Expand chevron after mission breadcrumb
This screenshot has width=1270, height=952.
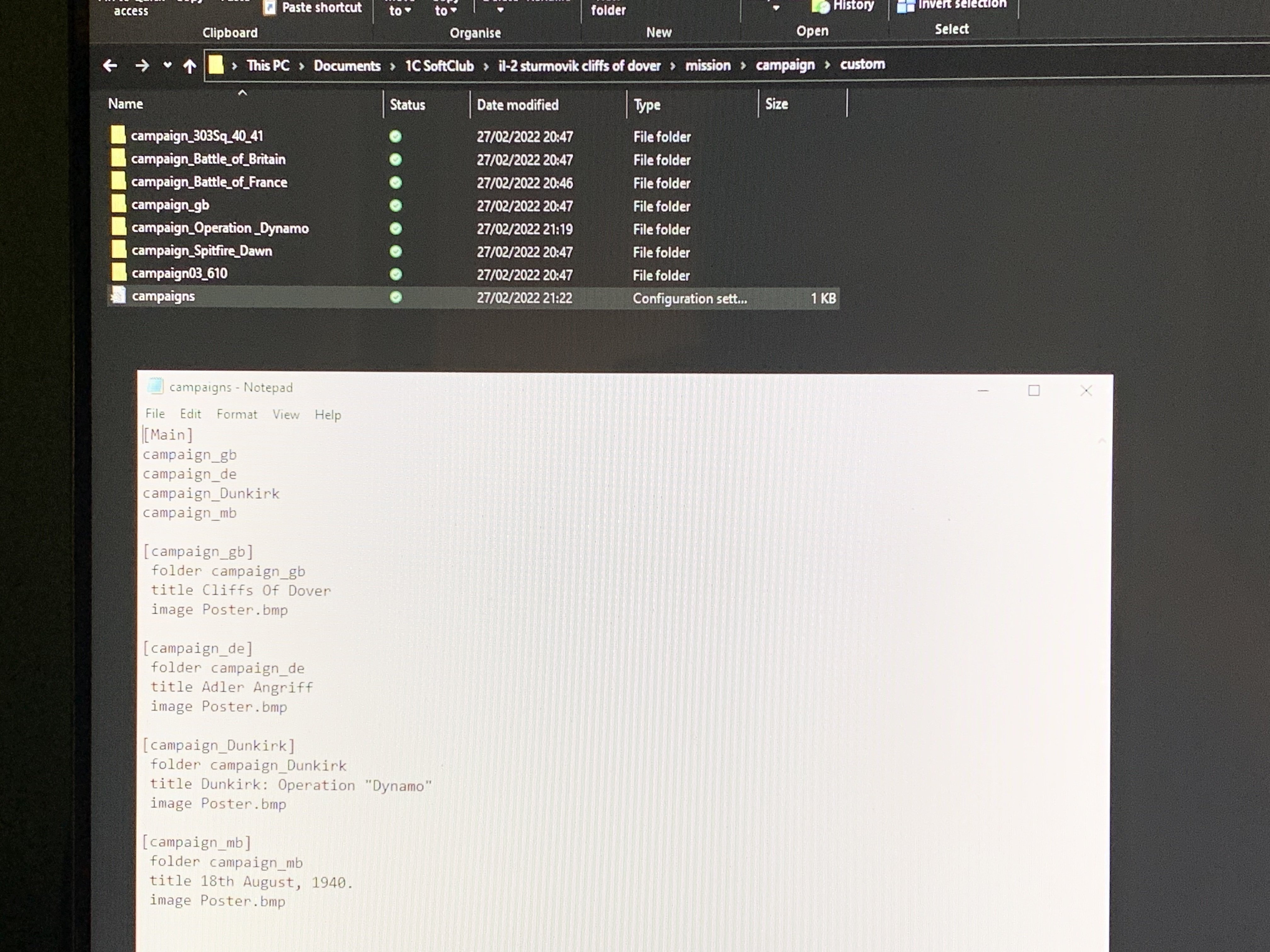point(743,66)
